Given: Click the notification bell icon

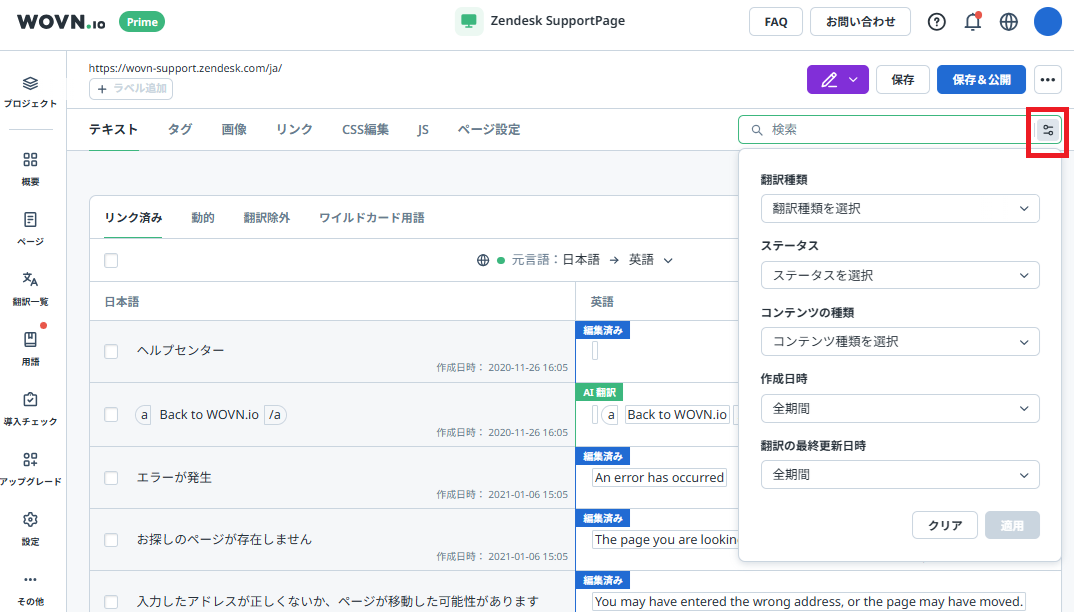Looking at the screenshot, I should (972, 22).
